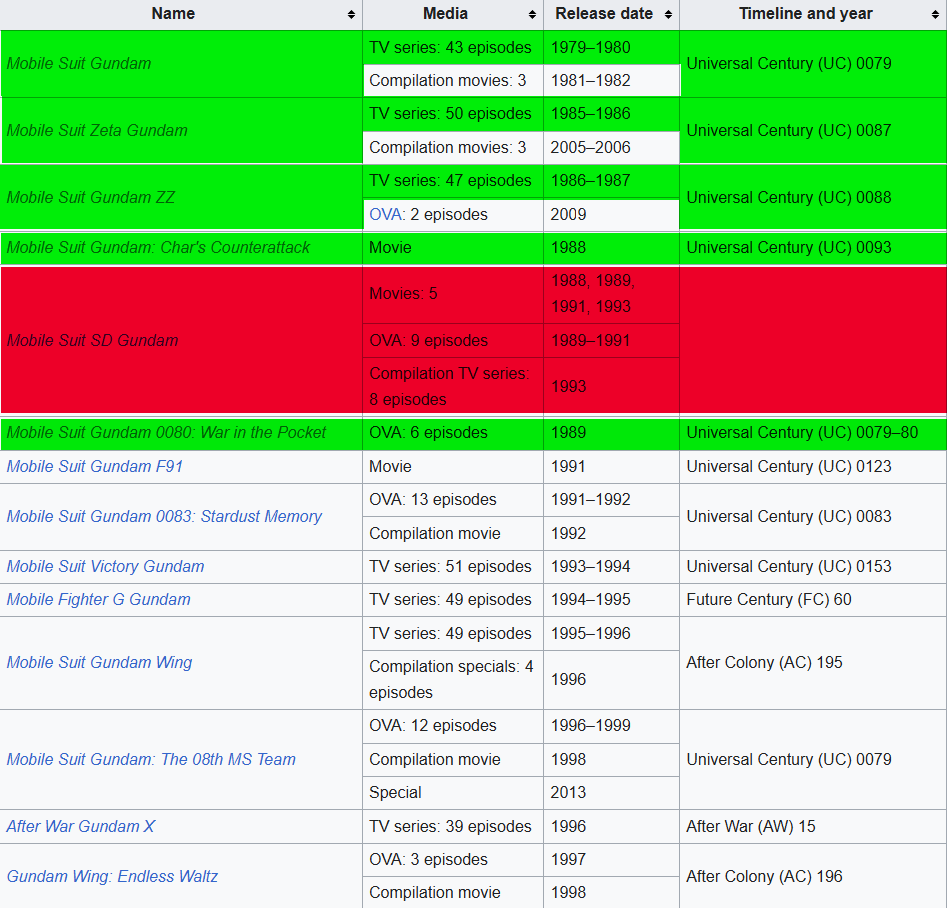The height and width of the screenshot is (908, 947).
Task: Open Mobile Suit Gundam 0083: Stardust Memory link
Action: tap(164, 517)
